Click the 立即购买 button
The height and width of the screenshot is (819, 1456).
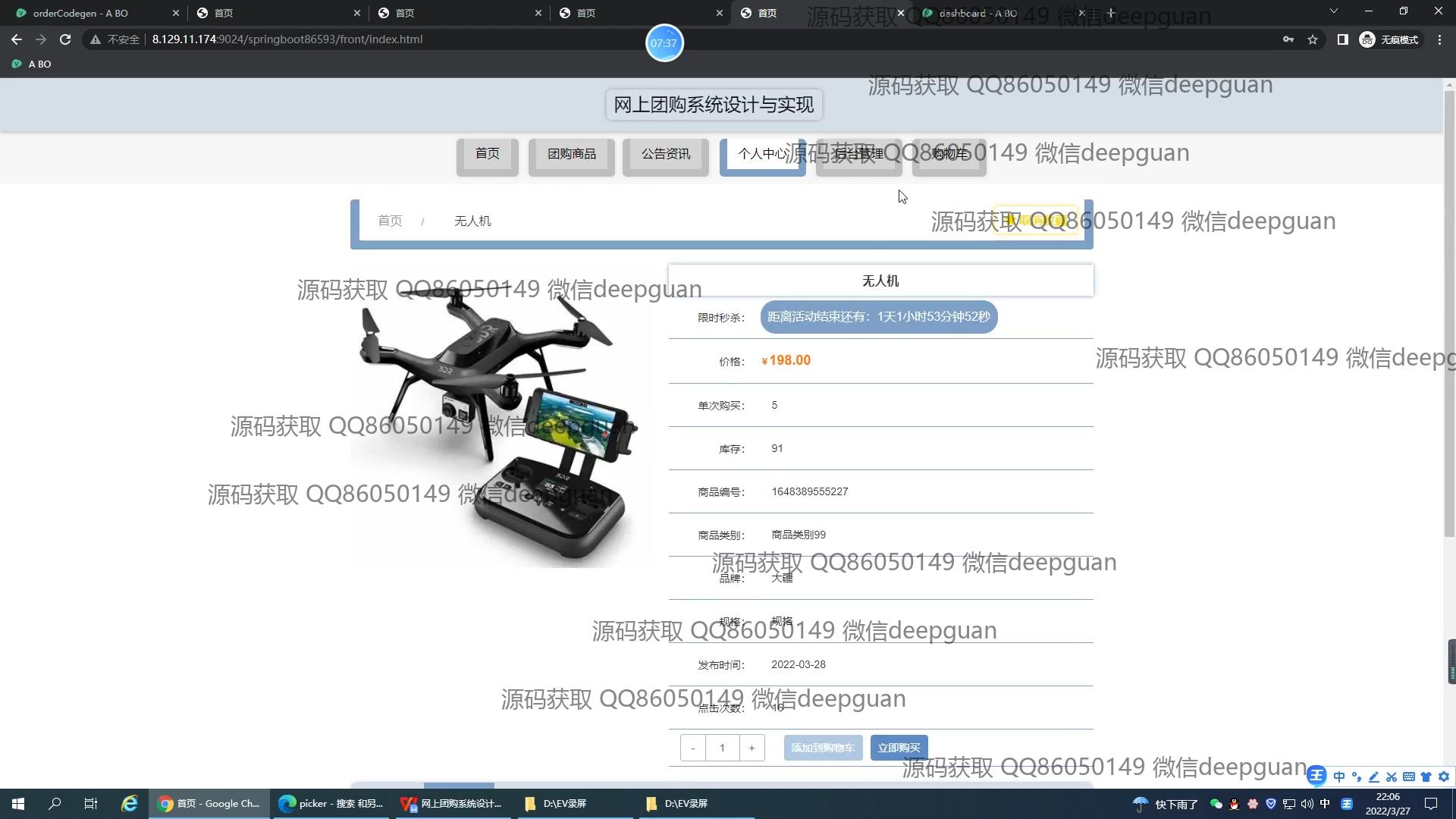(899, 748)
